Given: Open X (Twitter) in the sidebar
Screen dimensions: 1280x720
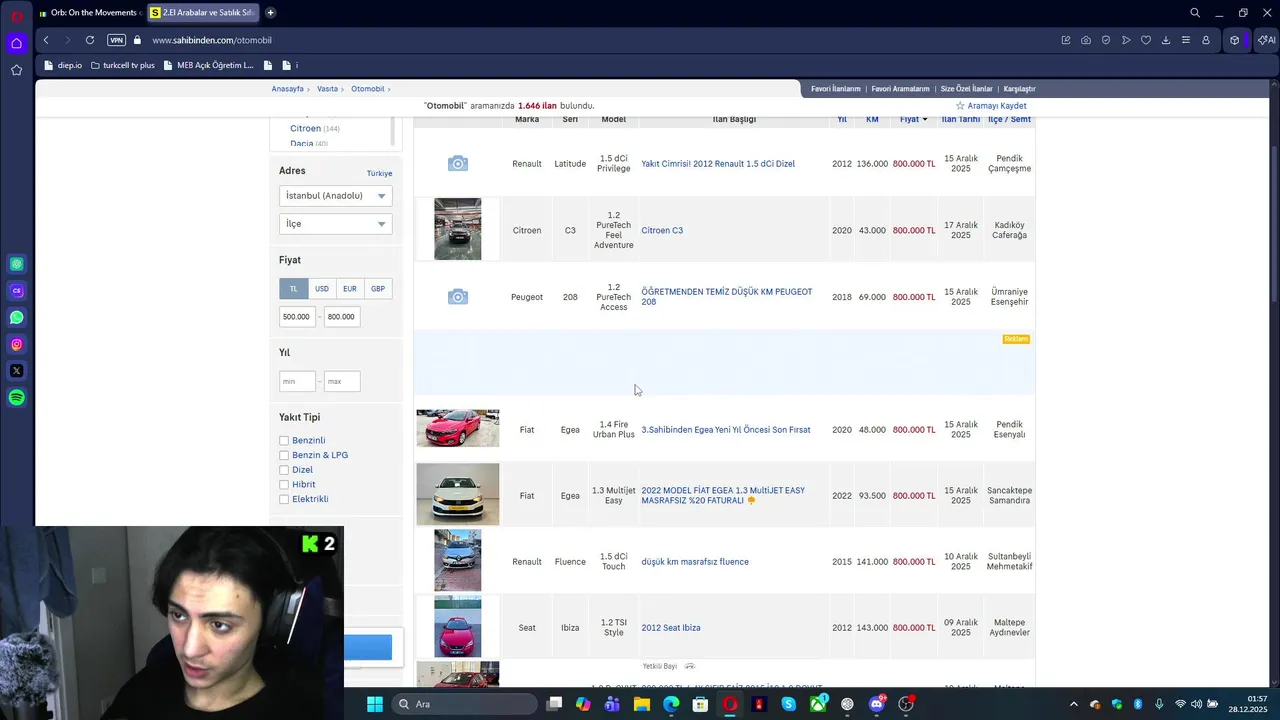Looking at the screenshot, I should tap(16, 371).
